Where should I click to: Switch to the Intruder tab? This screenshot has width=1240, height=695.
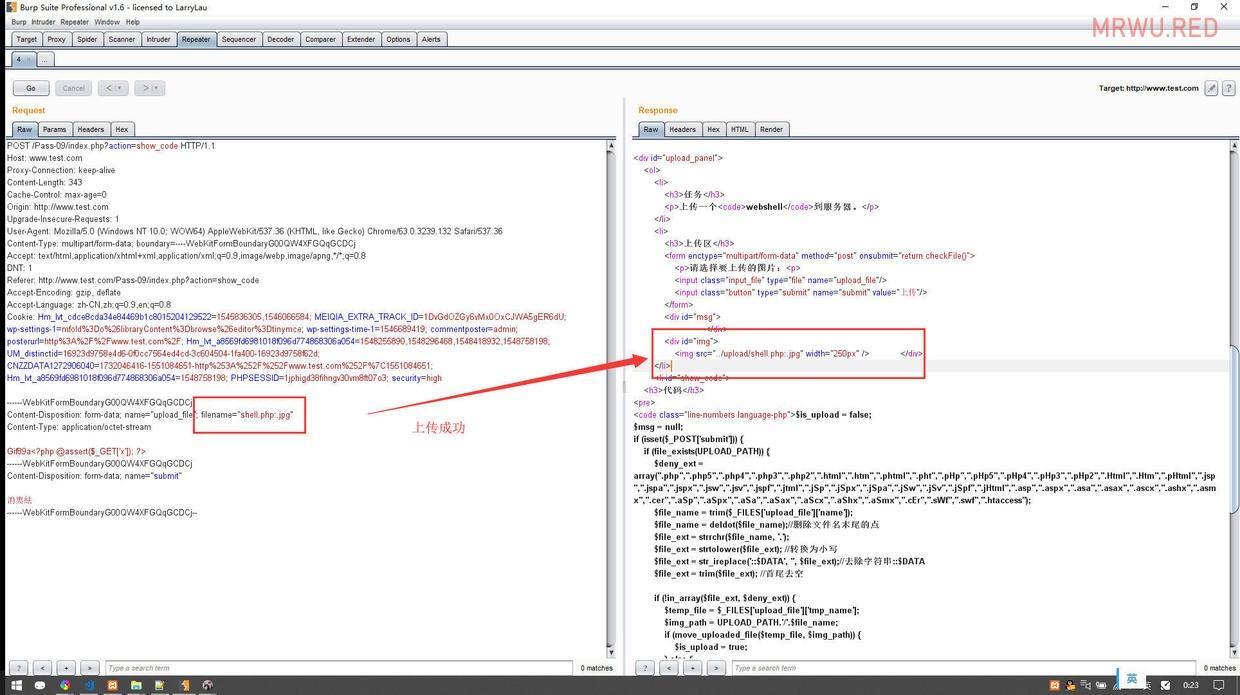pos(158,40)
